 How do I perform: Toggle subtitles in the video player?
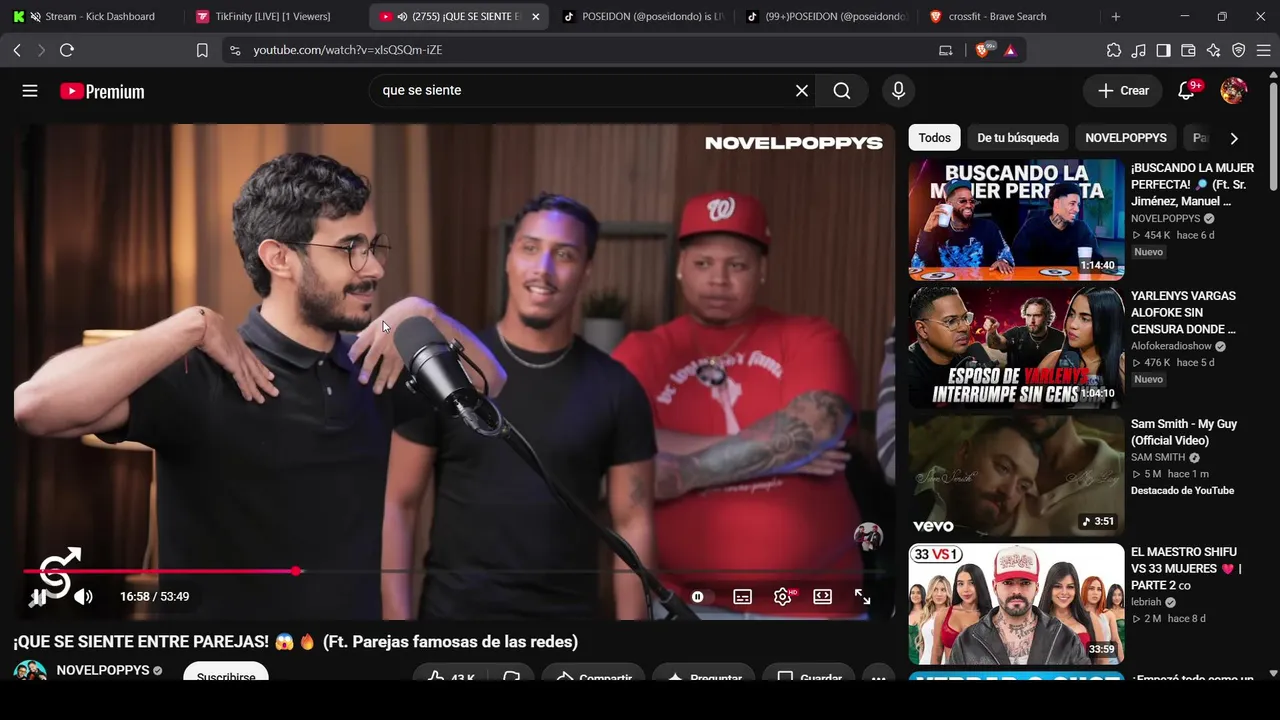(x=742, y=597)
